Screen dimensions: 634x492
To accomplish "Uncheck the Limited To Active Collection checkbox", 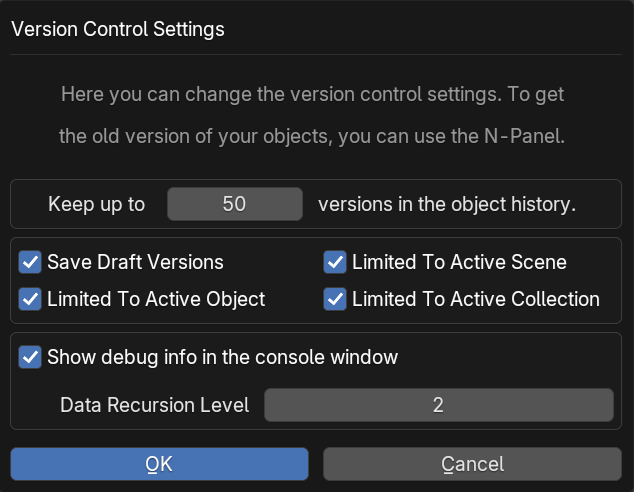I will pyautogui.click(x=335, y=299).
